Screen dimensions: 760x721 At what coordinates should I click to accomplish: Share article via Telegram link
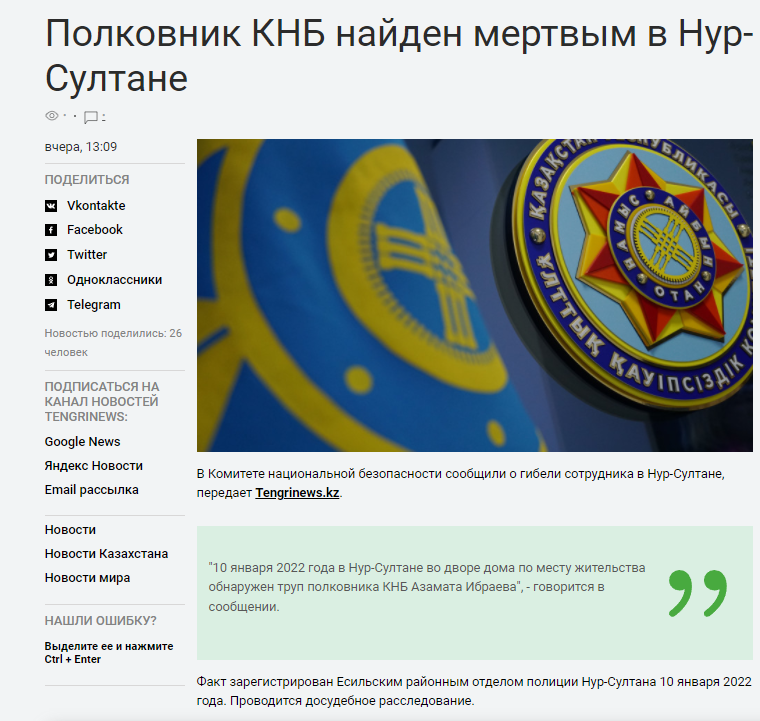pos(94,305)
